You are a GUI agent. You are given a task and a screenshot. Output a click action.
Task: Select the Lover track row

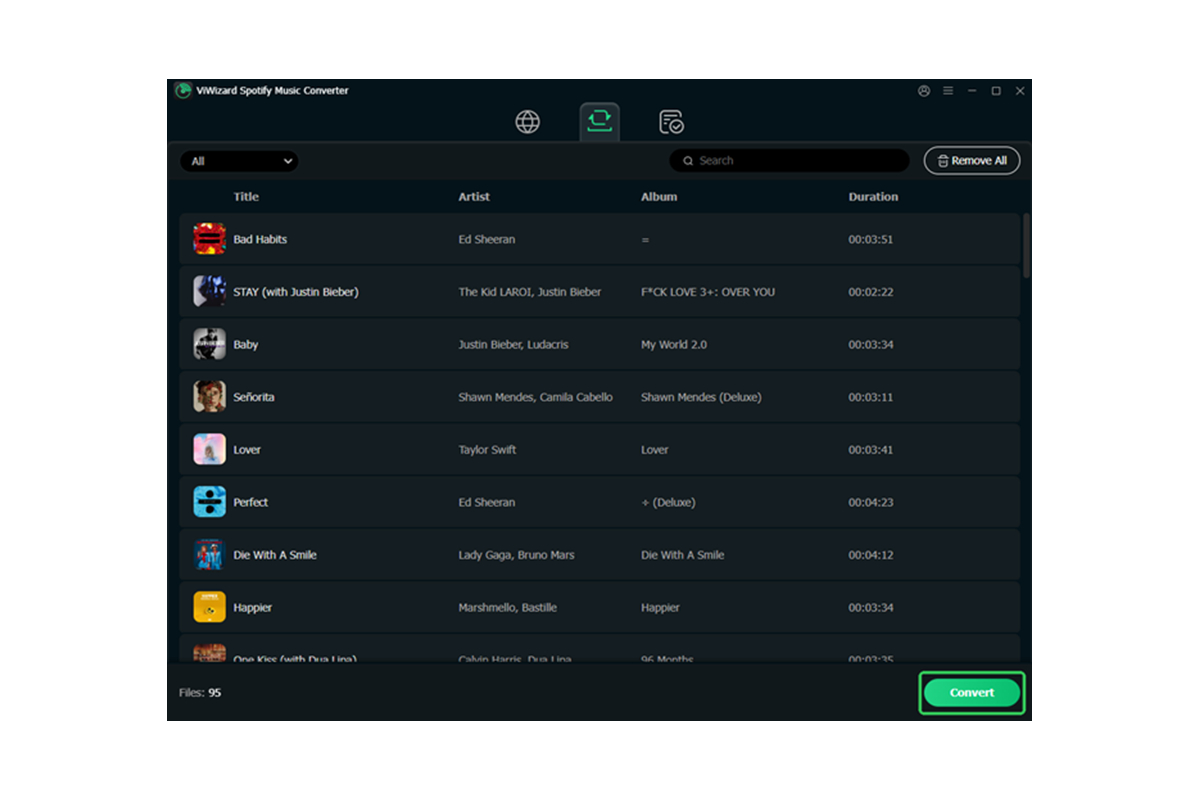click(599, 450)
